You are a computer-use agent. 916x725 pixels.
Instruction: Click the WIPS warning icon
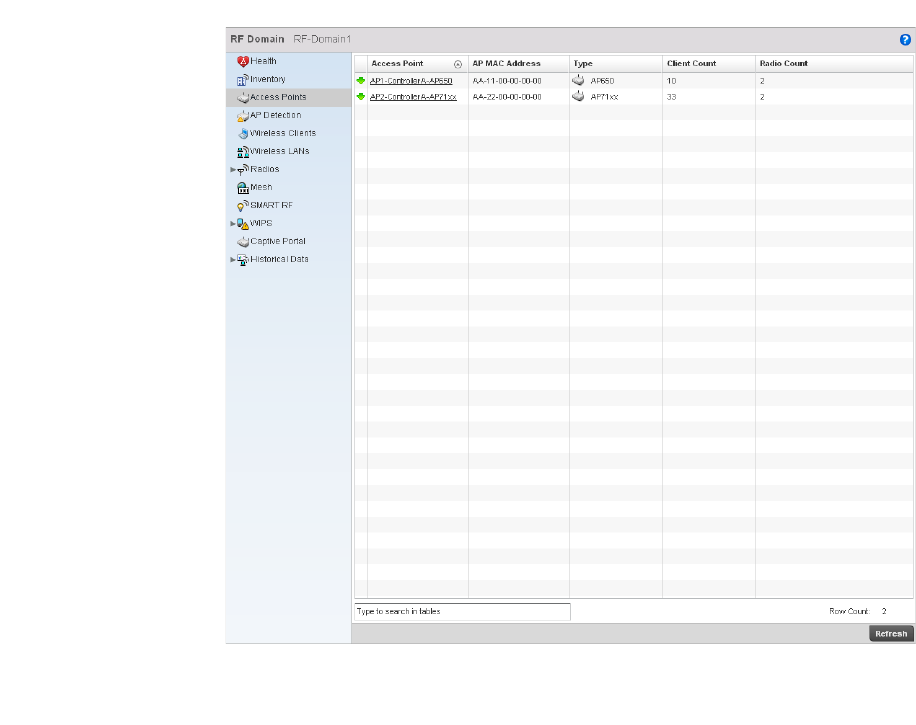(x=243, y=224)
